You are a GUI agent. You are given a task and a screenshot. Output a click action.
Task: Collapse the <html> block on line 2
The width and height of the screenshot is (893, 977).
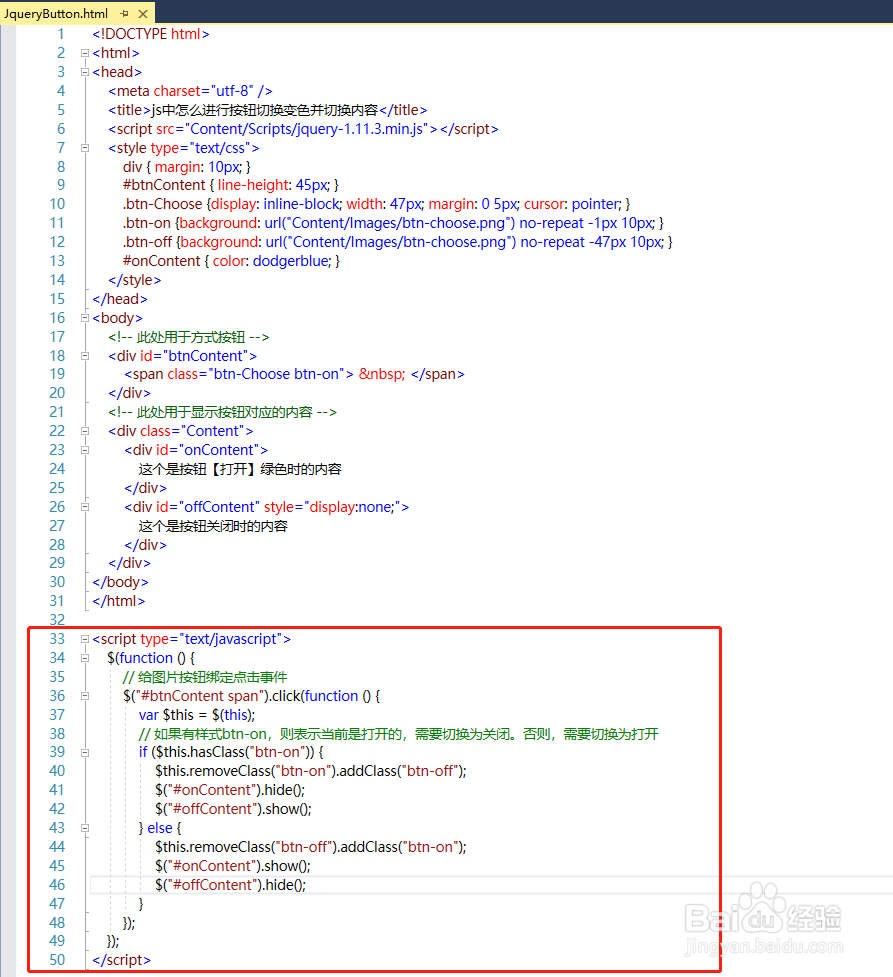(85, 53)
